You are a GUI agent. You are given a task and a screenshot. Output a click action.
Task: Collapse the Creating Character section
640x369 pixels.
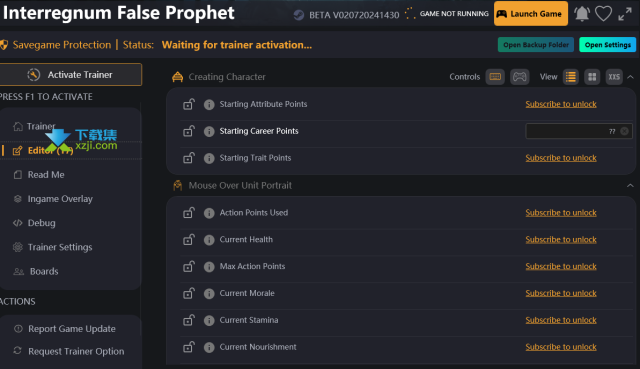(630, 77)
